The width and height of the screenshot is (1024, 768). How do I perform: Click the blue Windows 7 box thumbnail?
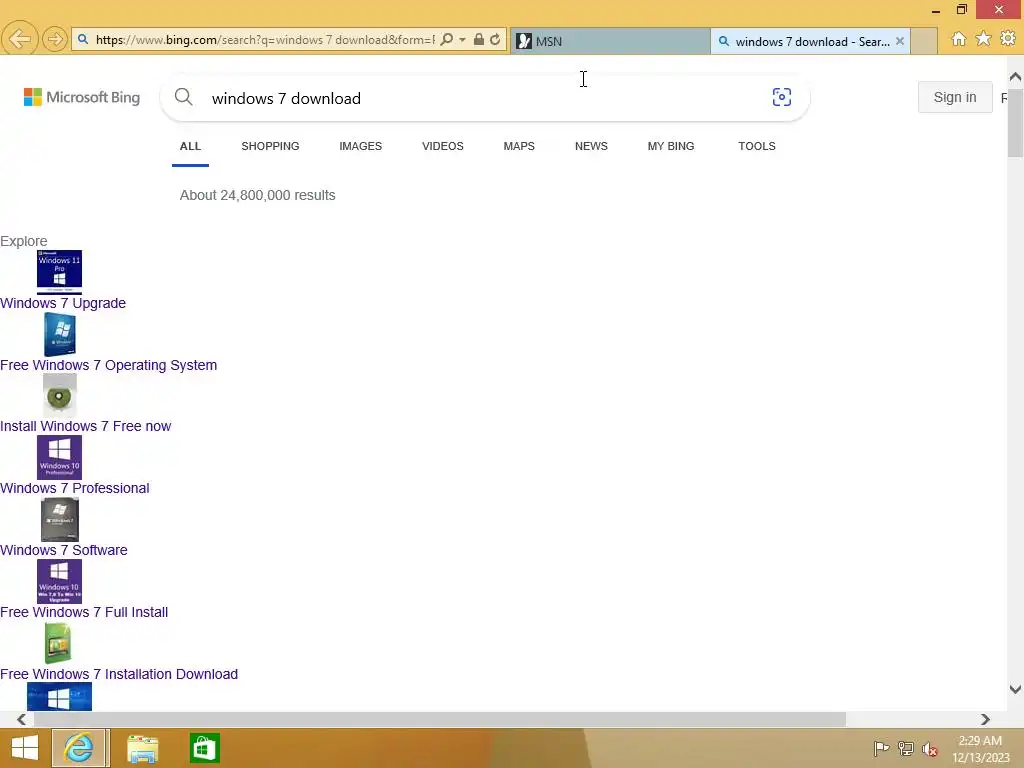[x=59, y=334]
